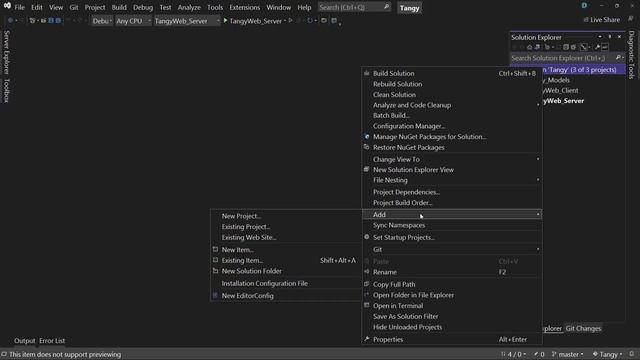Click the Live Share button
This screenshot has width=640, height=360.
(x=602, y=20)
